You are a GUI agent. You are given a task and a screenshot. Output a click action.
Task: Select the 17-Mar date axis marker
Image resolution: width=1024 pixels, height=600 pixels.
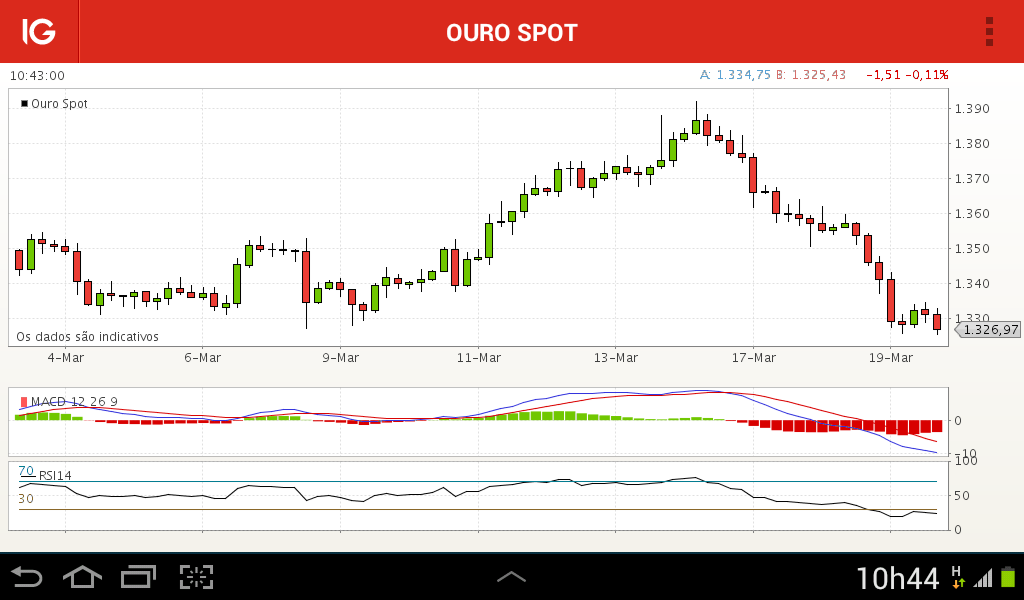pyautogui.click(x=754, y=358)
